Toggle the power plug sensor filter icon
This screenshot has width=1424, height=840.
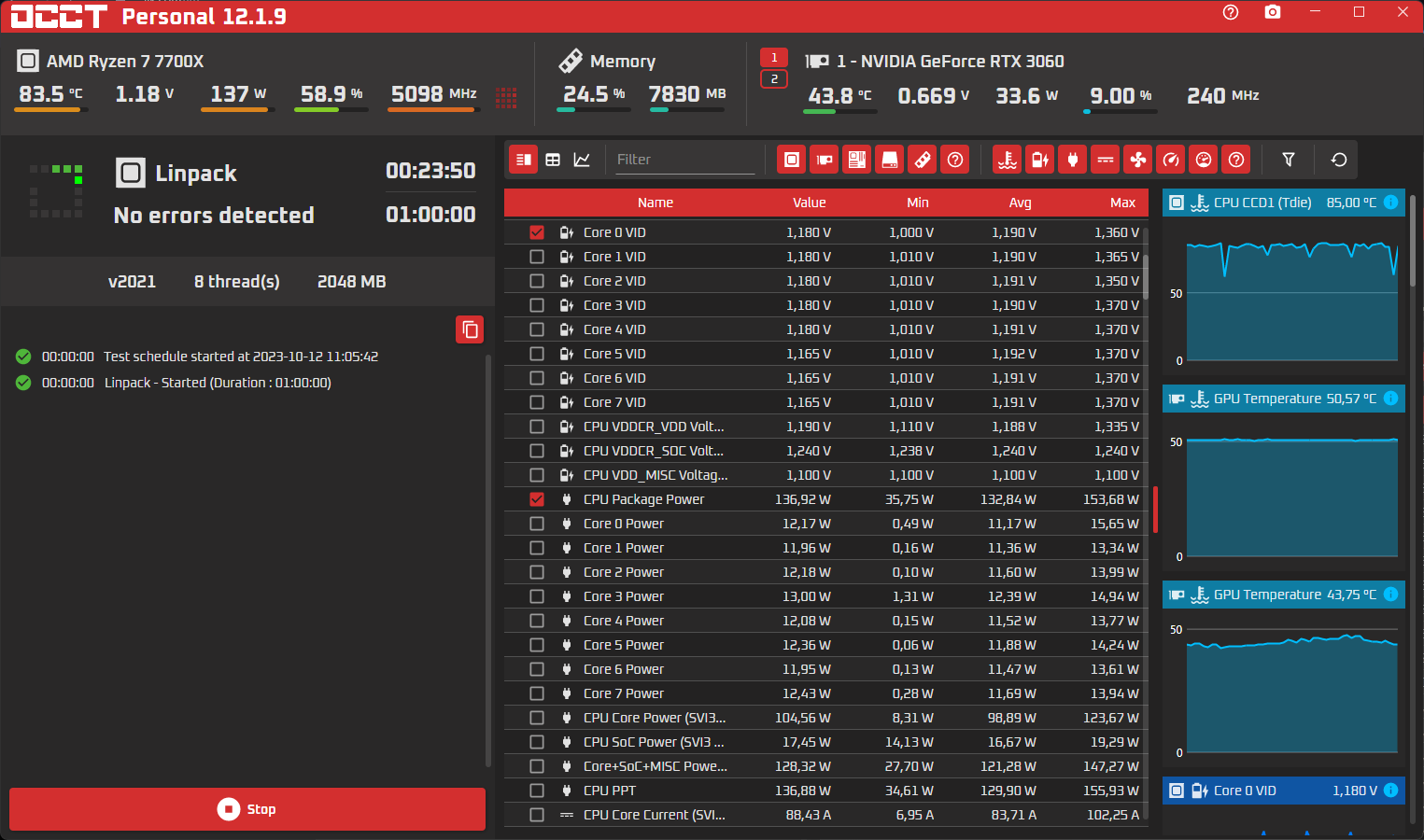click(x=1073, y=160)
